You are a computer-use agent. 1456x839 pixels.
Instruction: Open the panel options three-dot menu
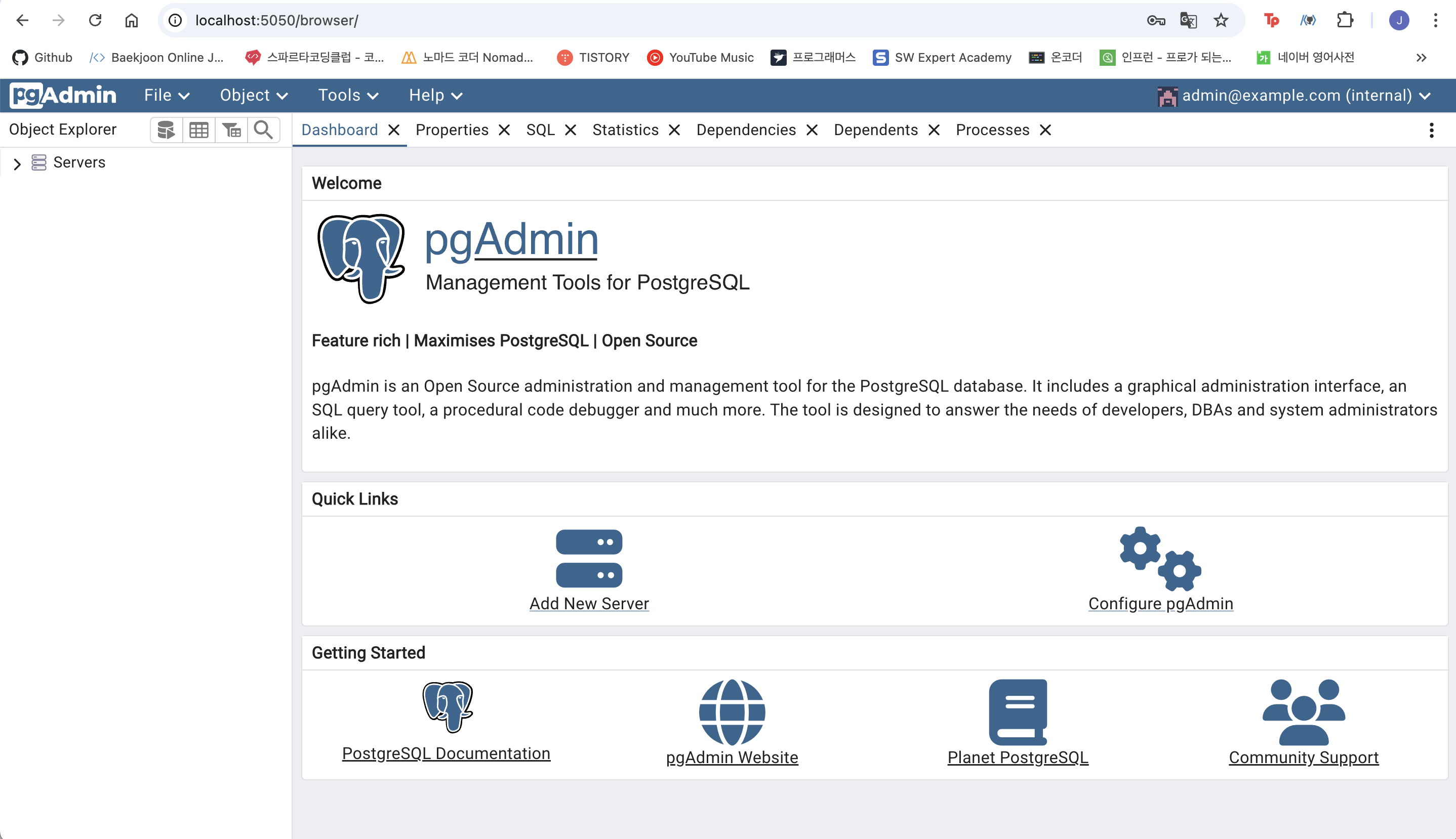(x=1431, y=130)
